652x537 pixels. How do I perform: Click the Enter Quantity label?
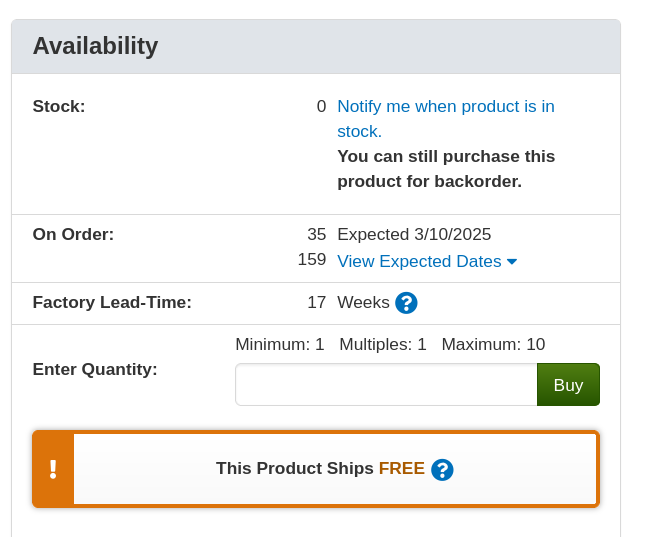pyautogui.click(x=95, y=369)
